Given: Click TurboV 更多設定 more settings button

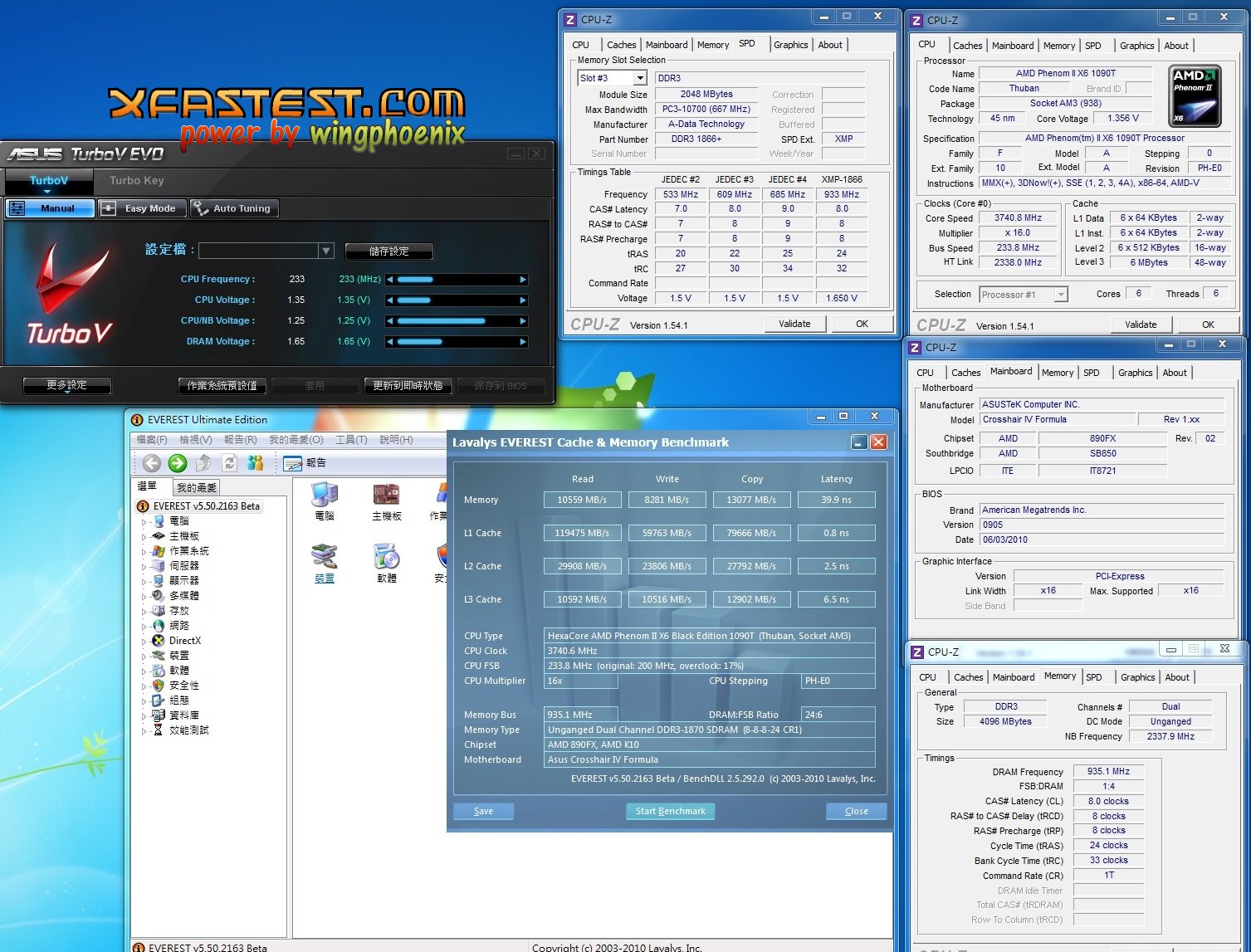Looking at the screenshot, I should pyautogui.click(x=67, y=385).
